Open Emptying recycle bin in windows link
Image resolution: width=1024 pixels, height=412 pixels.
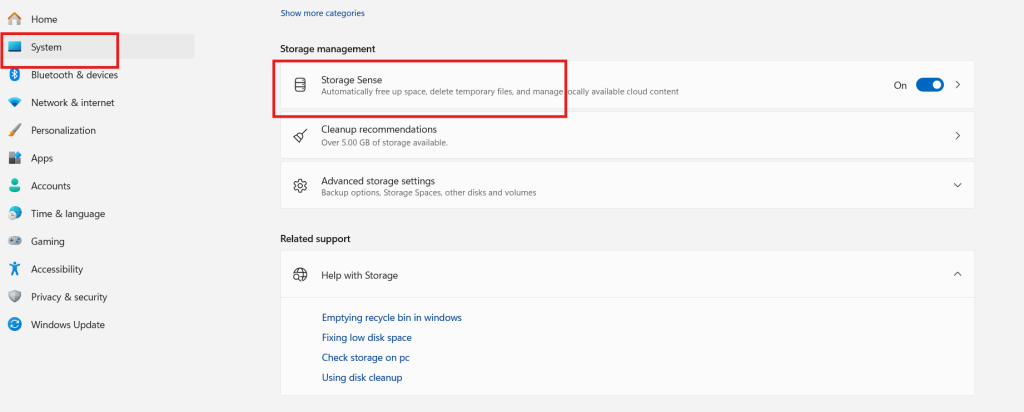coord(392,317)
